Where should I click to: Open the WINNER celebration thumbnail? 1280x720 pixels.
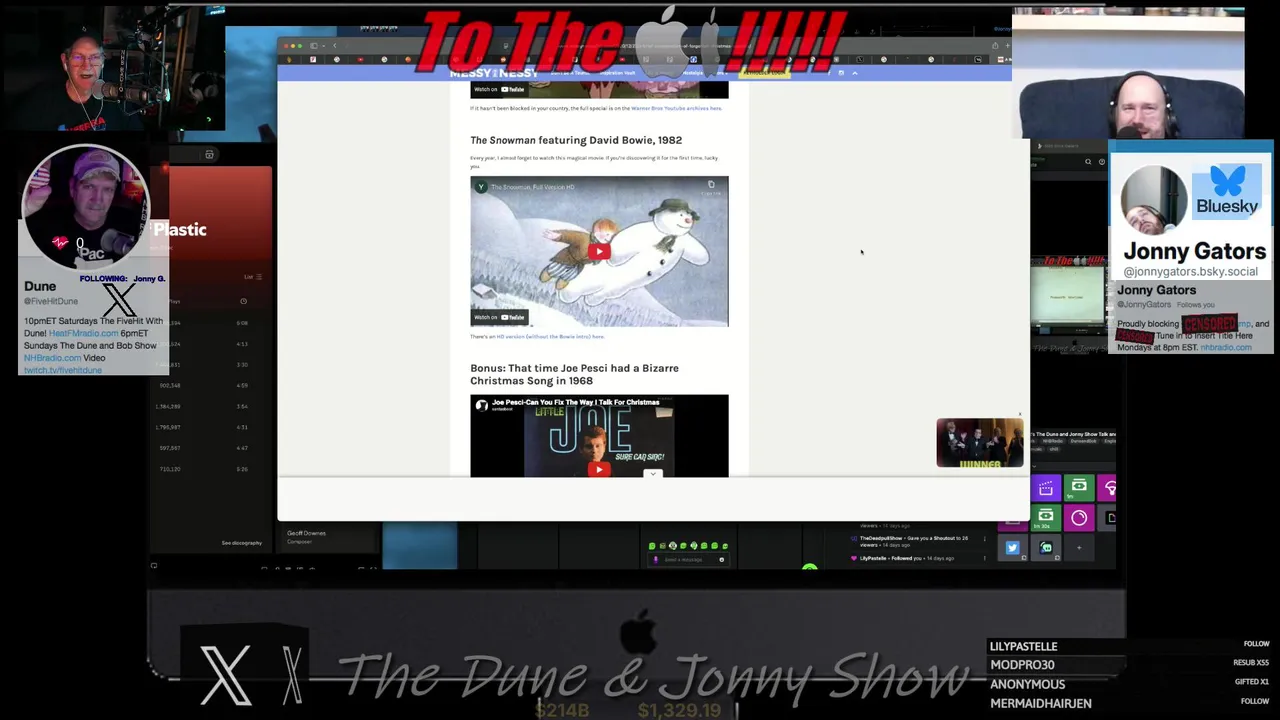click(979, 443)
